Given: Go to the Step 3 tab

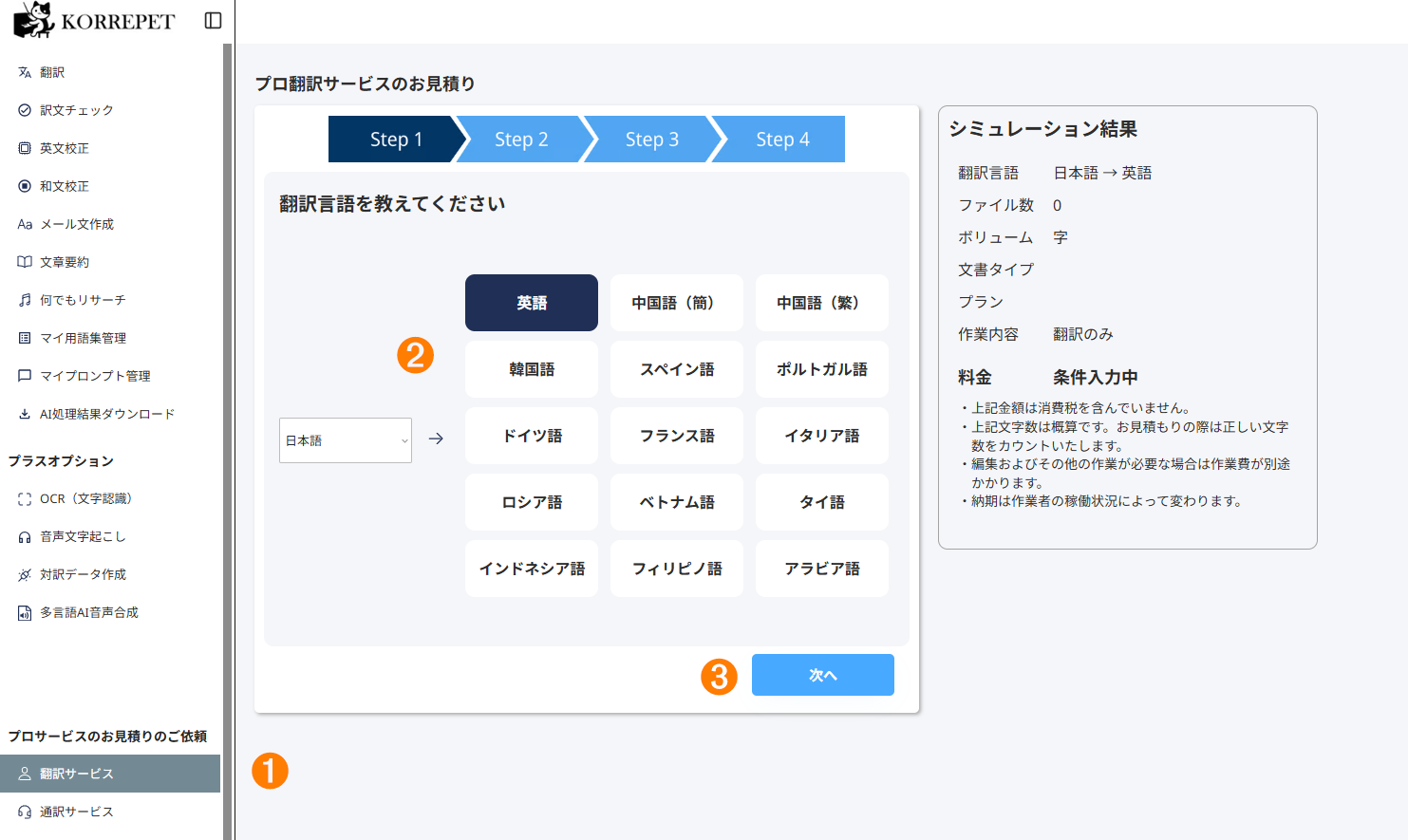Looking at the screenshot, I should click(x=652, y=140).
